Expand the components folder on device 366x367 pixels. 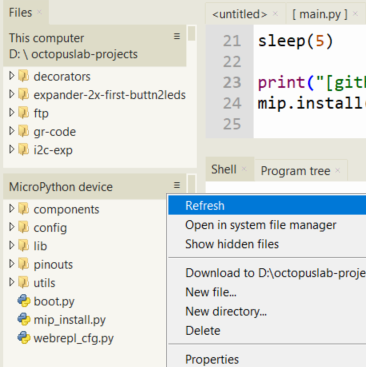pyautogui.click(x=11, y=209)
